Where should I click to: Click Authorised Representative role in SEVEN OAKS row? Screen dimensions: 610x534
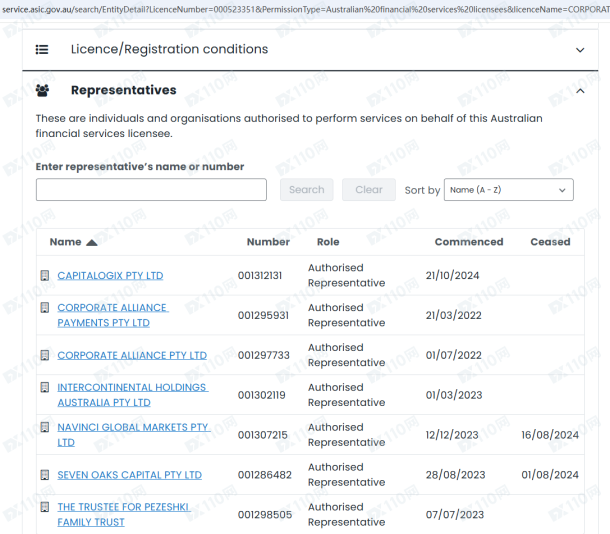click(346, 474)
